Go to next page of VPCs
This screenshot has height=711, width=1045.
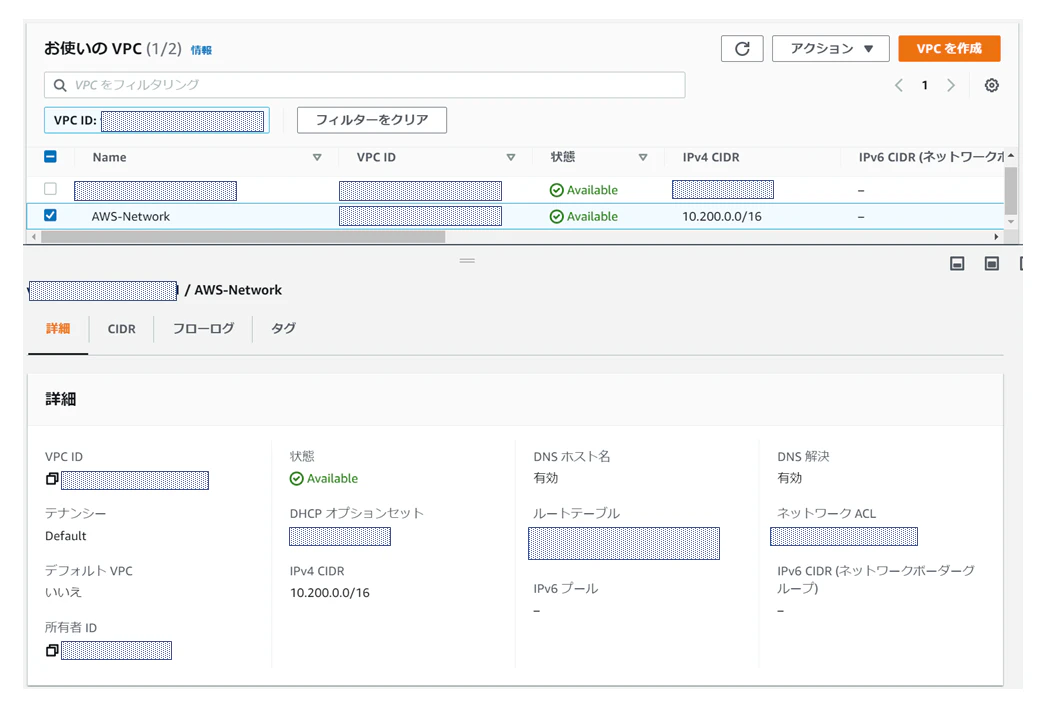click(951, 85)
